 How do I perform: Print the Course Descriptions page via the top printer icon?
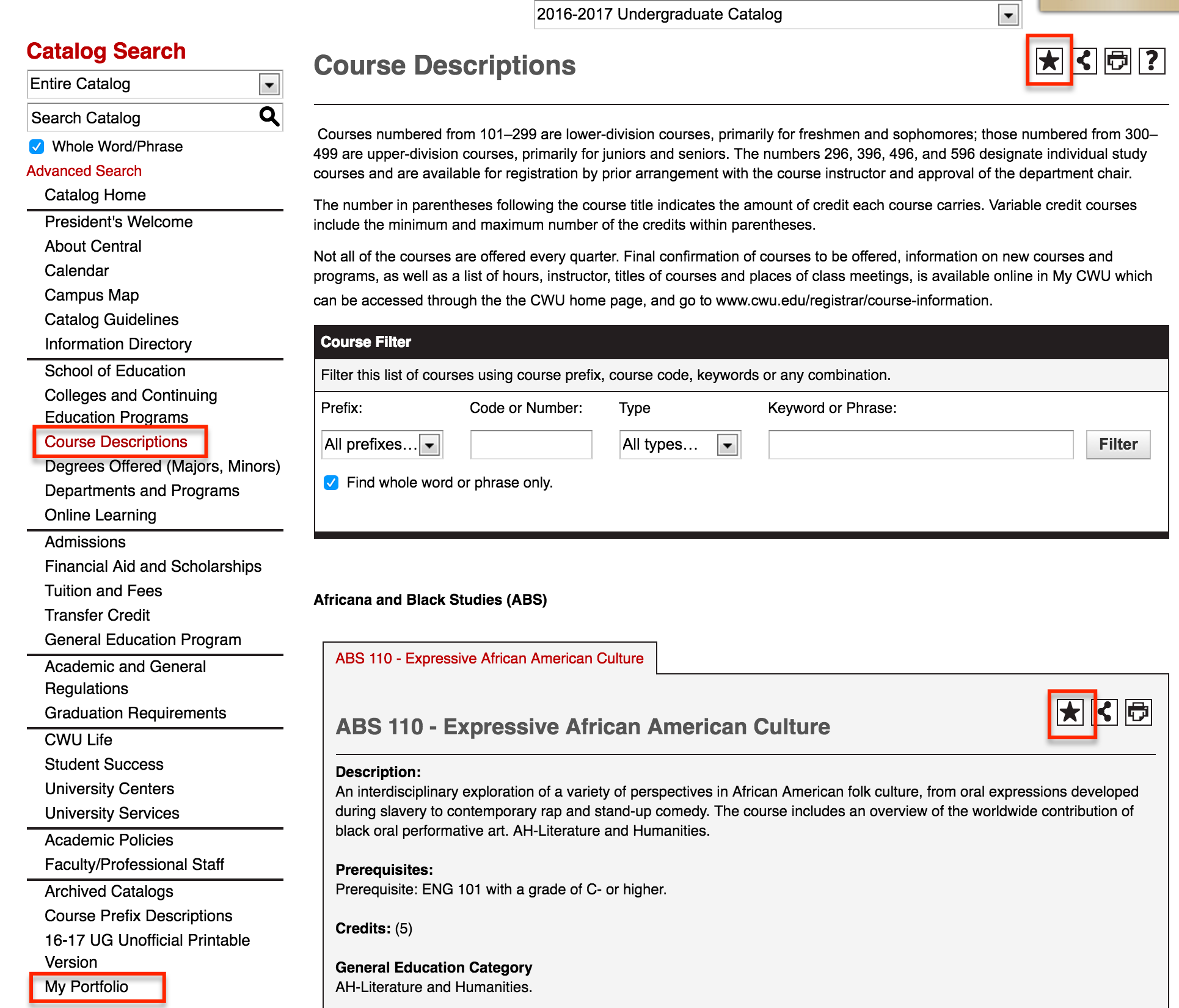[1117, 60]
